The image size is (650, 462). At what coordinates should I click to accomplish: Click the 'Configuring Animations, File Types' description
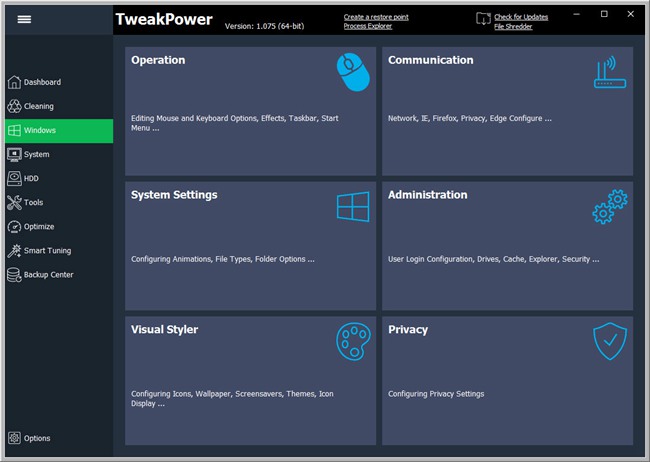tap(223, 259)
